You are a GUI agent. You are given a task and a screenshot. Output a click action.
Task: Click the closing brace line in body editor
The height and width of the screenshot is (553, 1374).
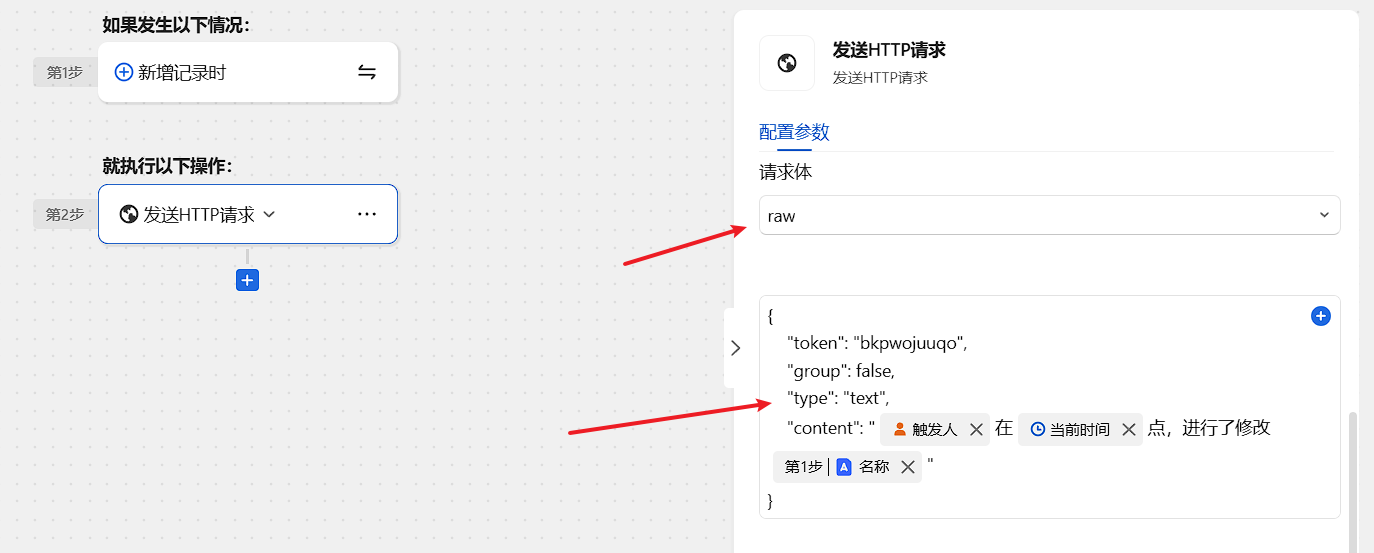click(770, 500)
